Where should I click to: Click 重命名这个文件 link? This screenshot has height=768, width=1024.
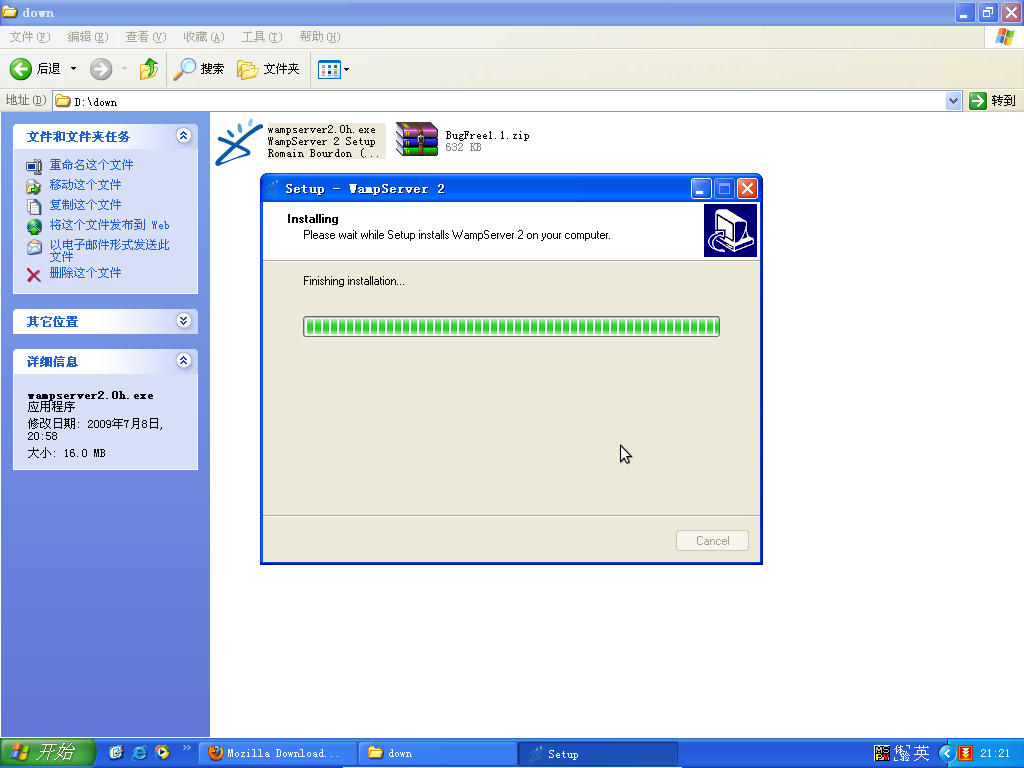[91, 165]
